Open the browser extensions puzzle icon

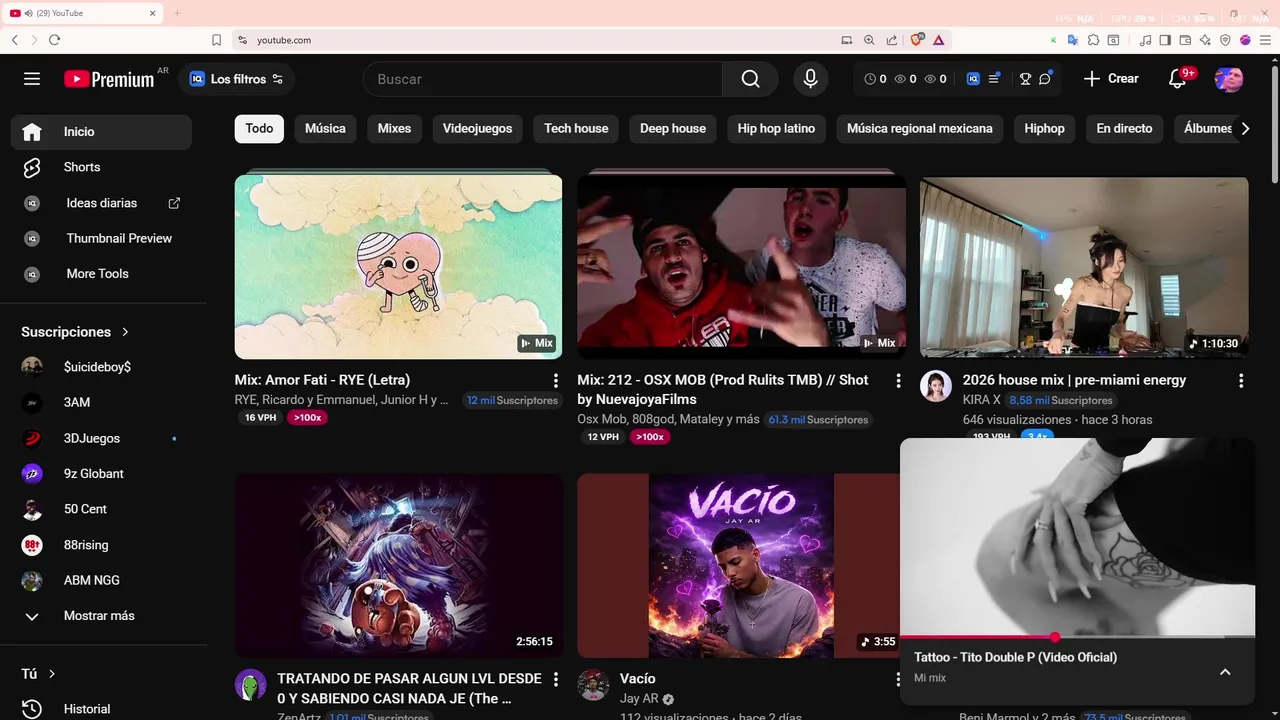[x=1093, y=40]
